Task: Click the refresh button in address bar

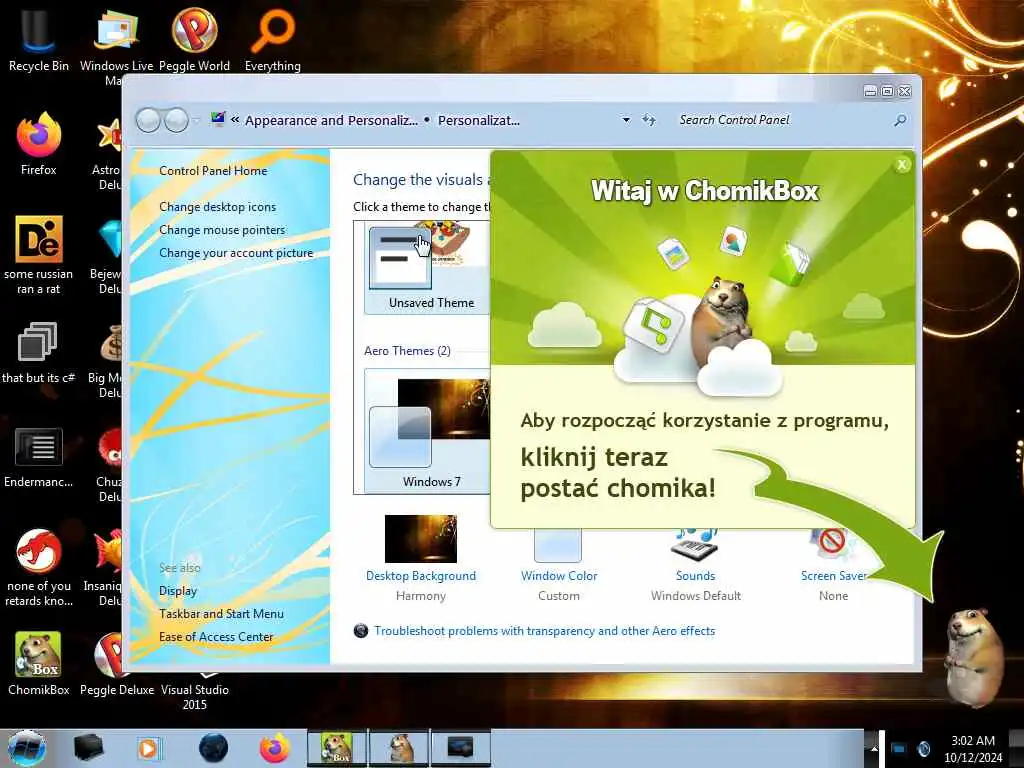Action: click(648, 120)
